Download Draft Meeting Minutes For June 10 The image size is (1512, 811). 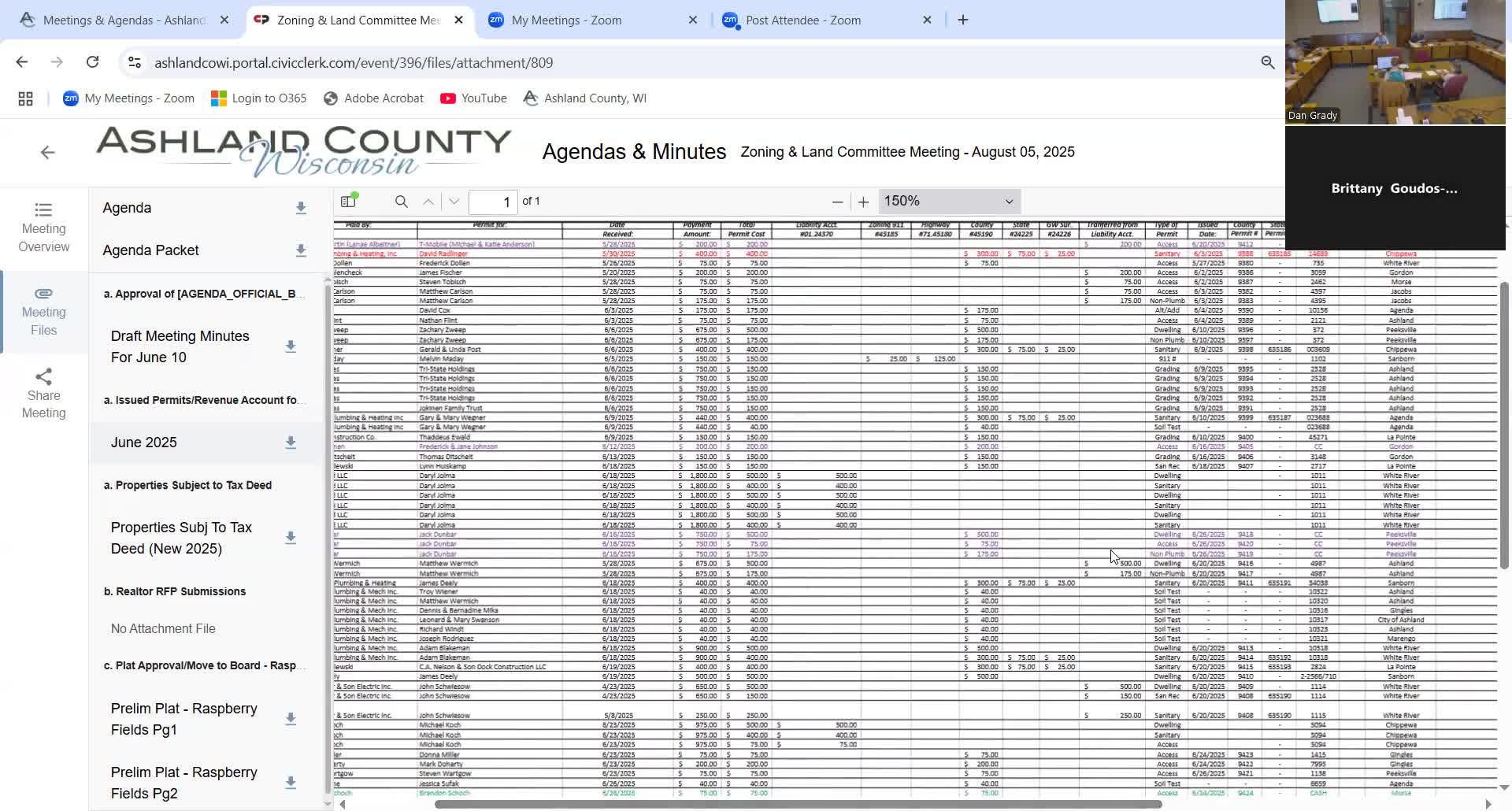click(291, 346)
